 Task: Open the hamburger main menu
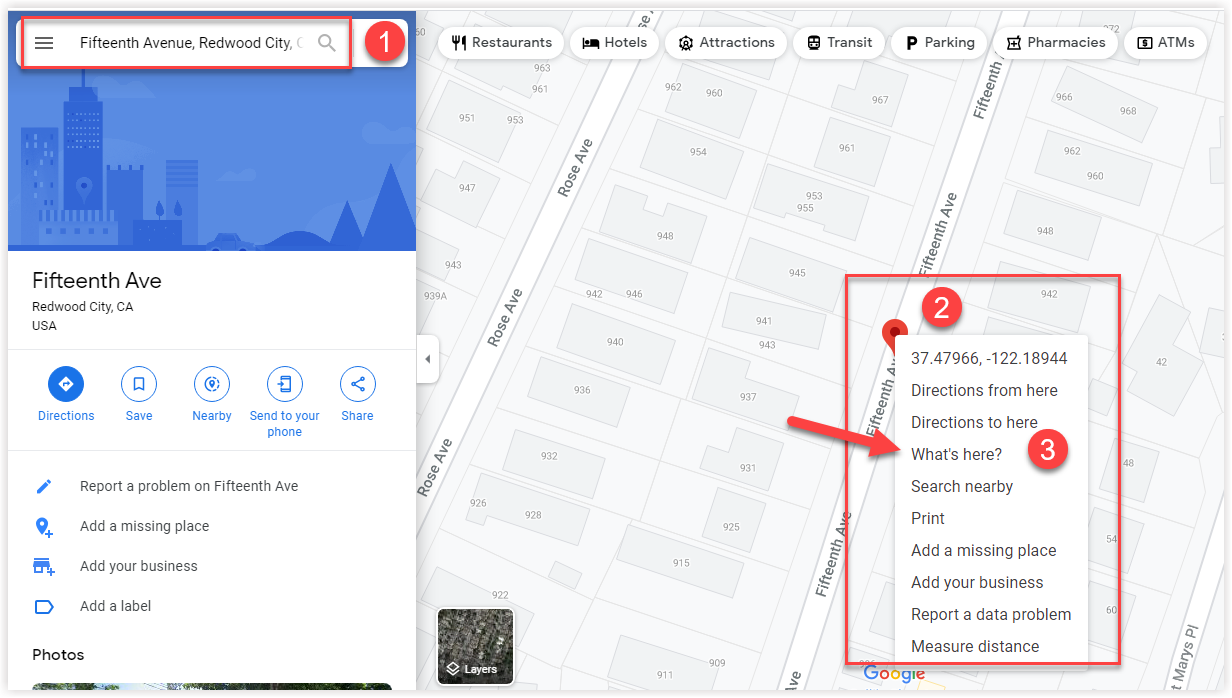44,43
